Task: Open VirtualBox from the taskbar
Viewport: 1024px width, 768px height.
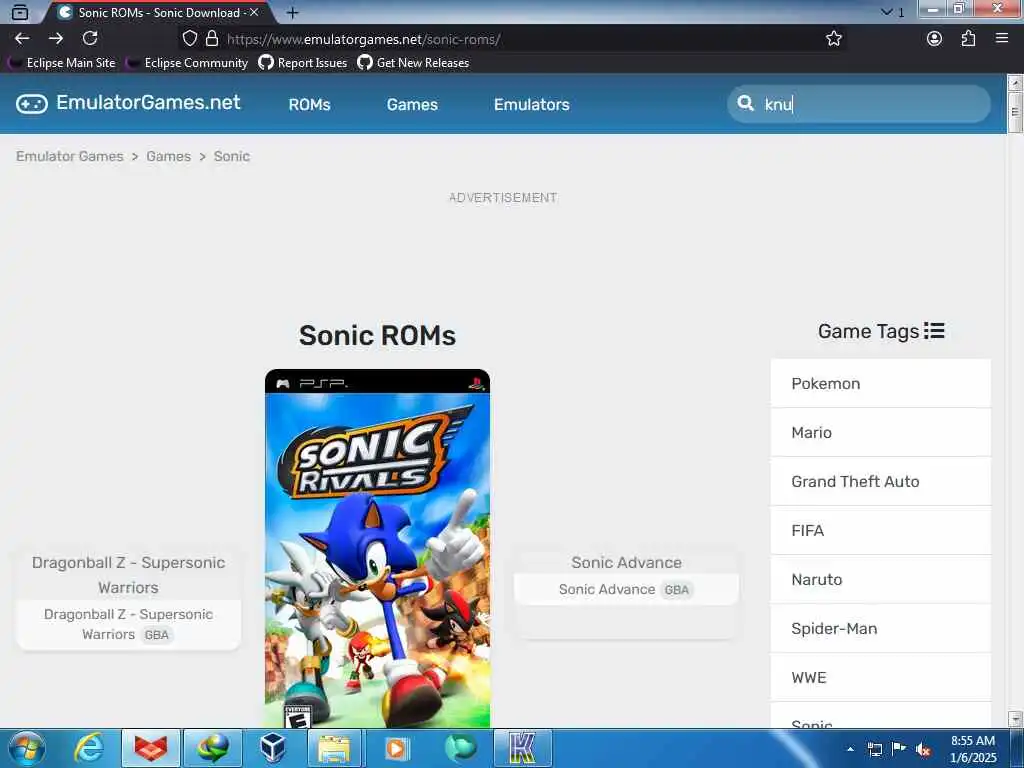Action: [272, 748]
